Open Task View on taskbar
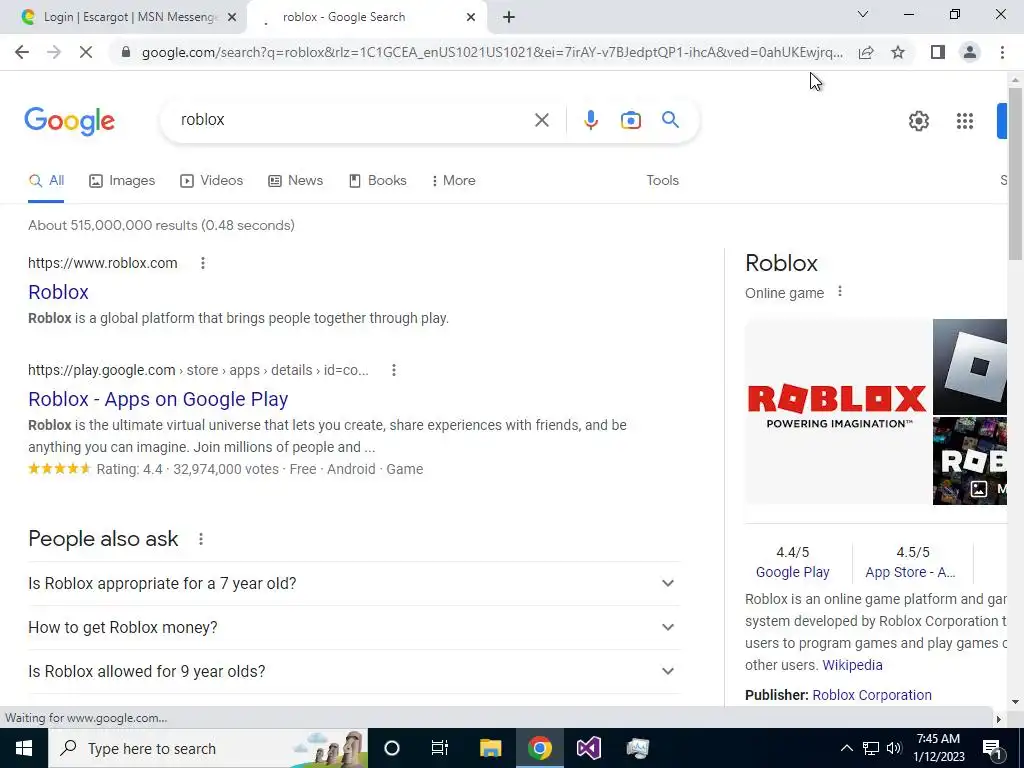This screenshot has width=1024, height=768. tap(440, 748)
